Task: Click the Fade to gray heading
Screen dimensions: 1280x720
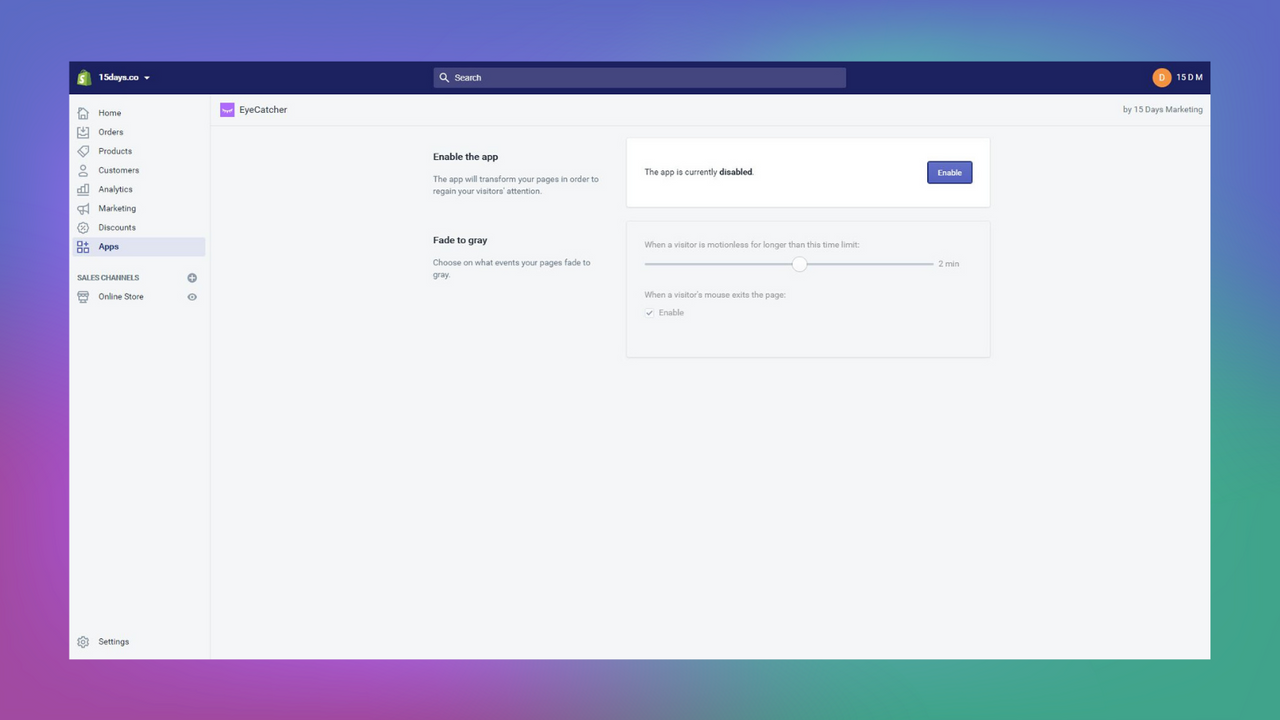Action: pyautogui.click(x=460, y=240)
